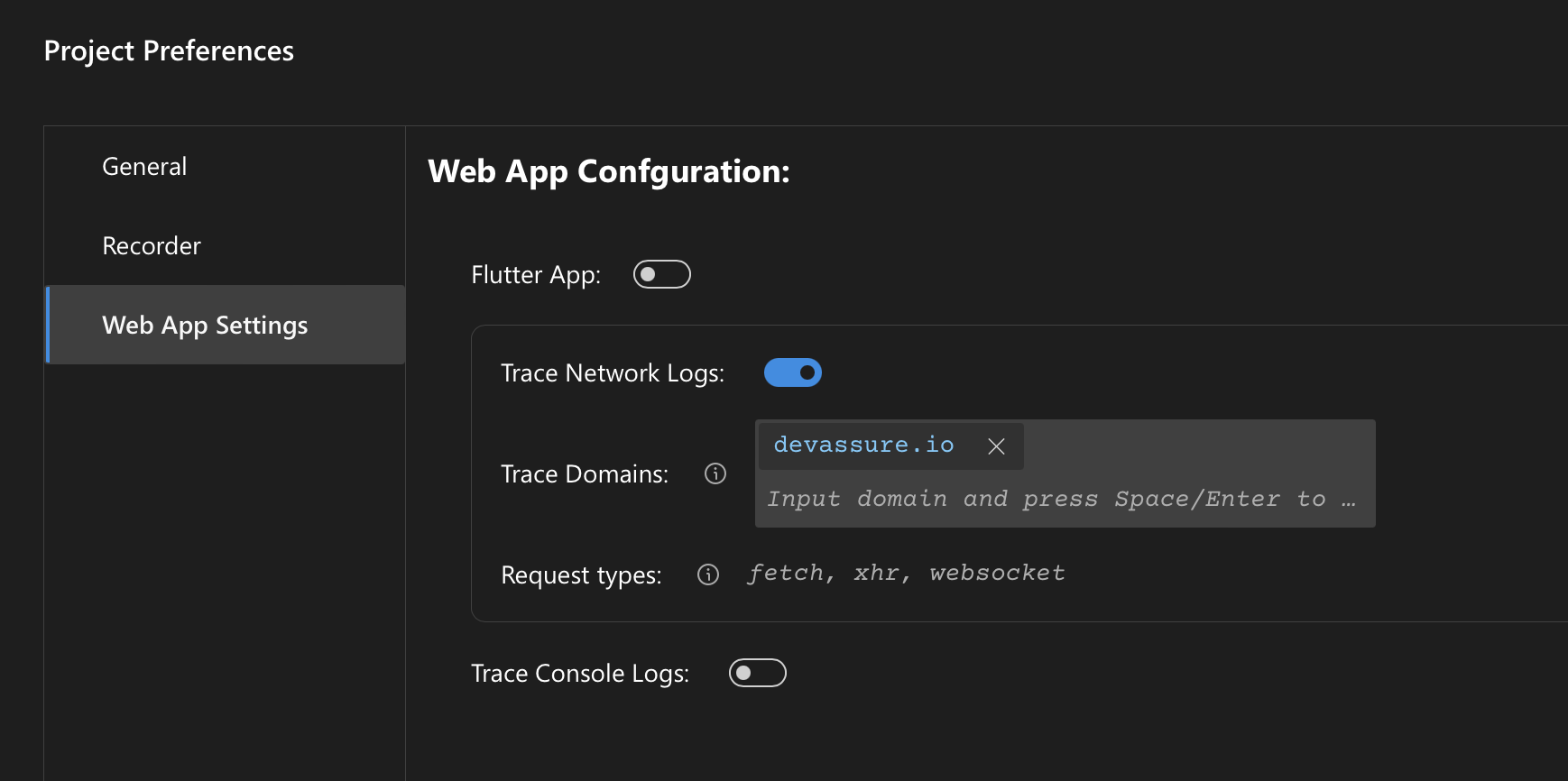Click empty space beside the devassure.io tag
1568x781 pixels.
click(x=1200, y=446)
